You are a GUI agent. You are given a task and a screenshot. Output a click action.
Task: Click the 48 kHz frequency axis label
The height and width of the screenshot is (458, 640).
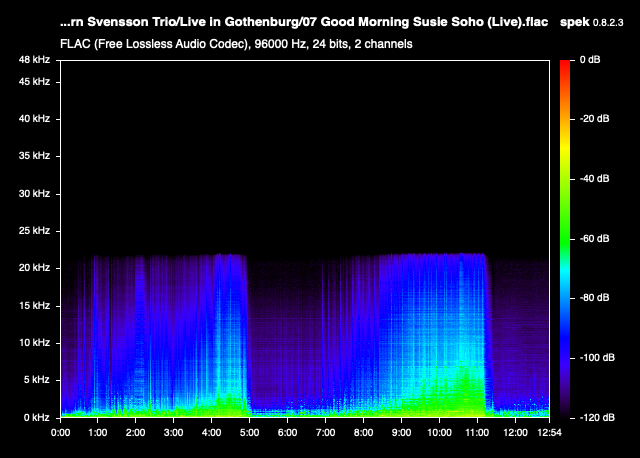click(x=34, y=60)
